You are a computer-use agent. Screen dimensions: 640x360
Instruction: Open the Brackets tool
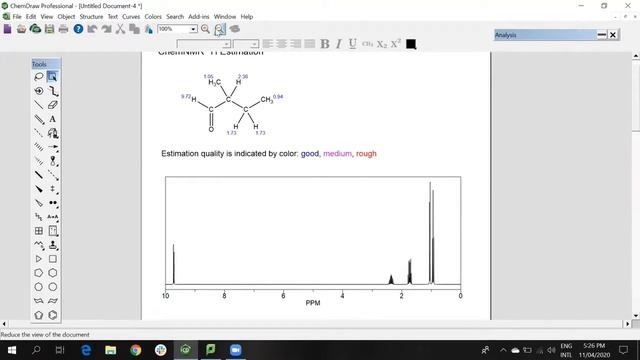point(53,189)
